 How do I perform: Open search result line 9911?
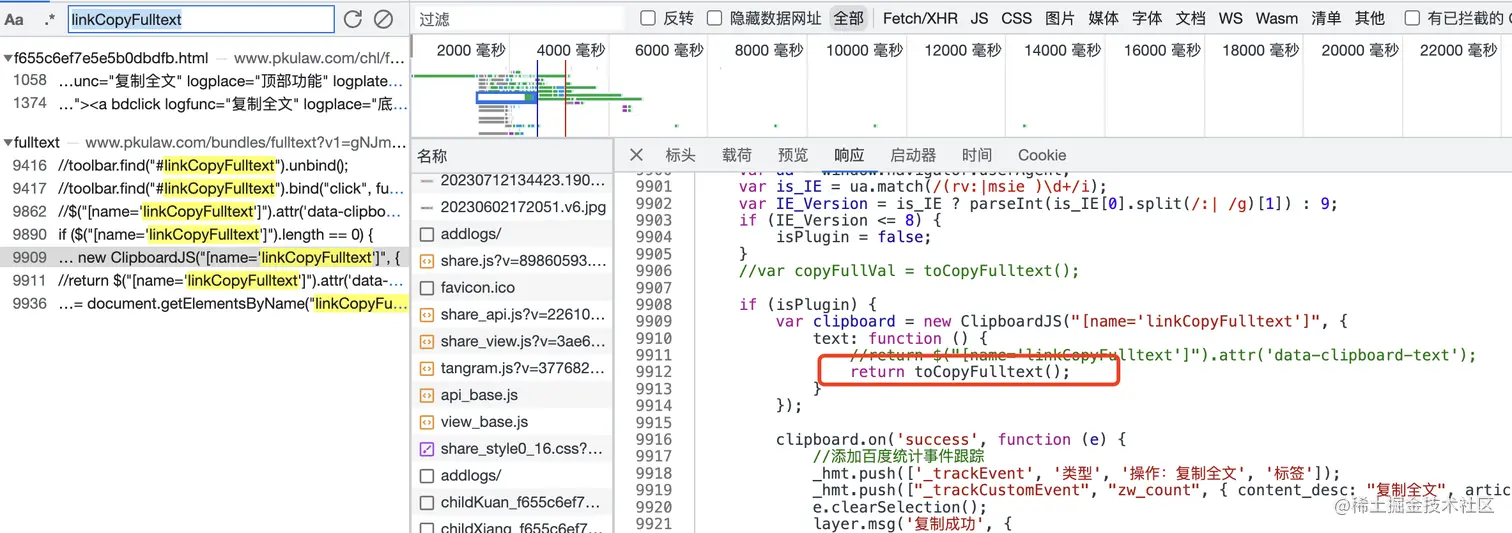205,281
